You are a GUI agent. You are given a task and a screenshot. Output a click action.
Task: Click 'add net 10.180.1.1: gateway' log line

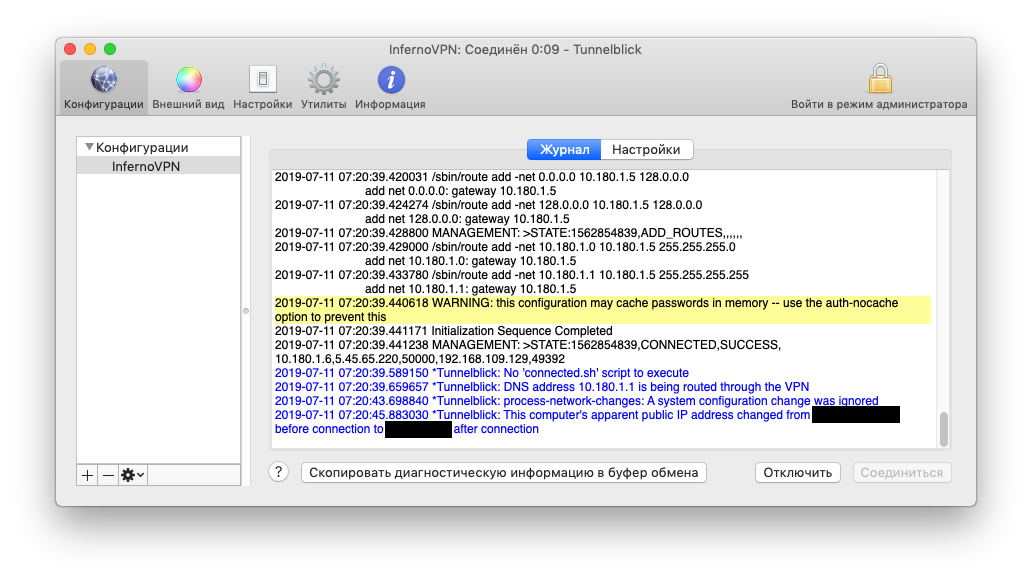[x=471, y=288]
